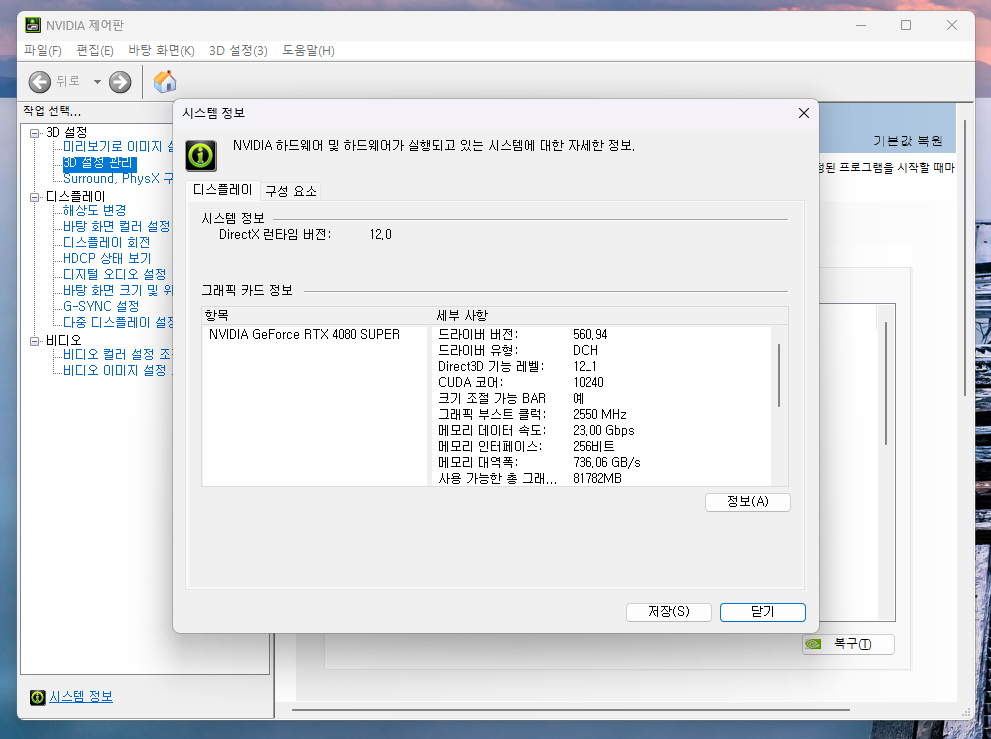The image size is (991, 739).
Task: Open Surround, PhysX configuration item
Action: click(x=118, y=179)
